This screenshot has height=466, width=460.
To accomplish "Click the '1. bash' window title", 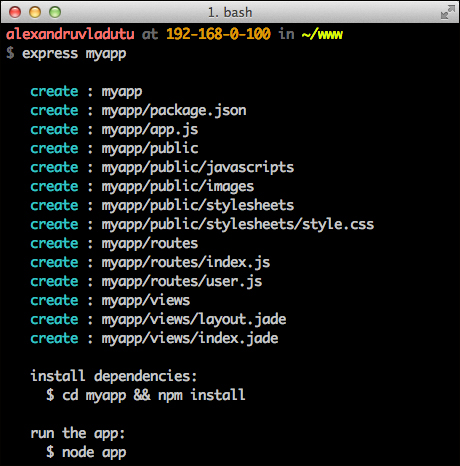I will pos(230,13).
